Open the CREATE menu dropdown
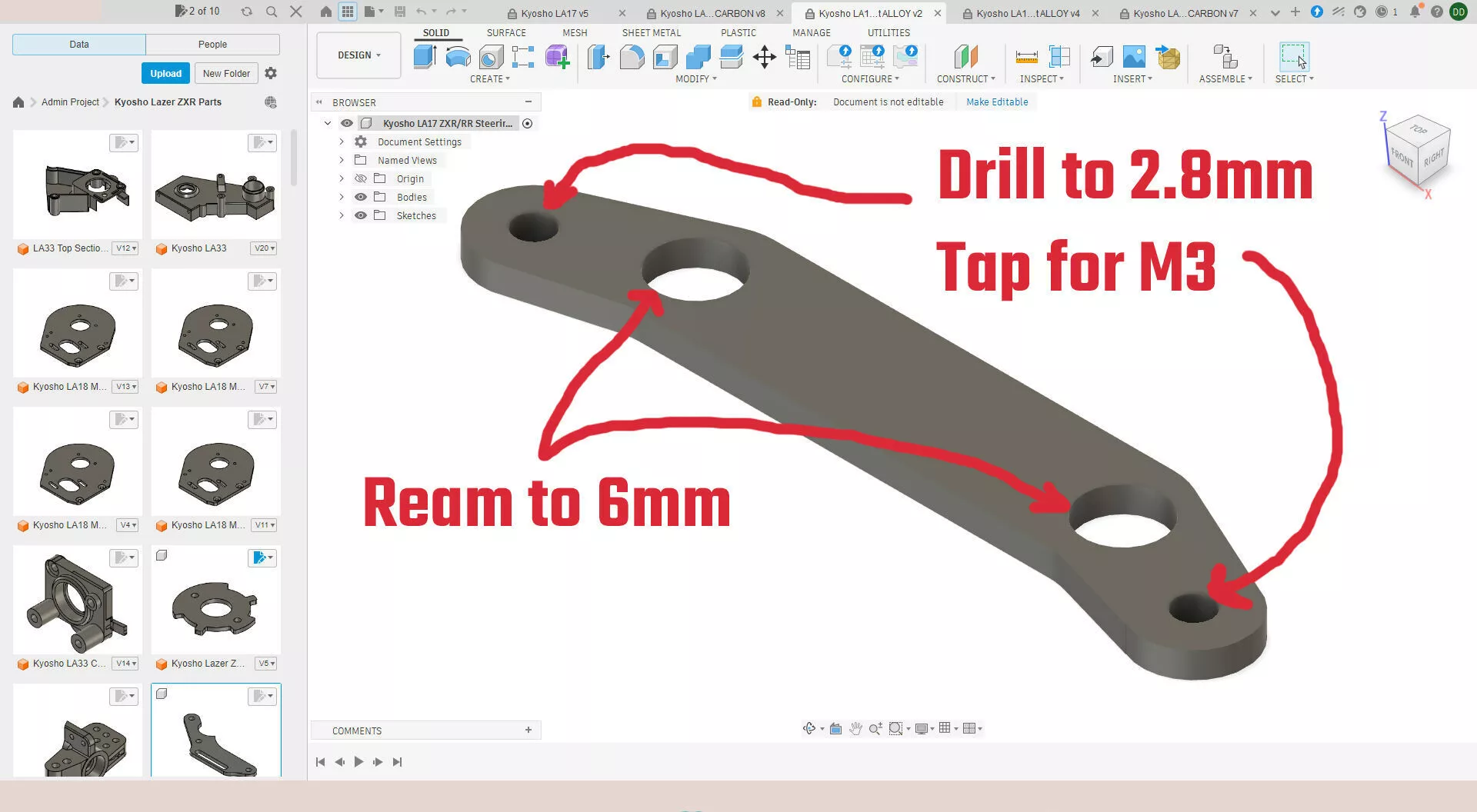This screenshot has height=812, width=1477. click(489, 79)
